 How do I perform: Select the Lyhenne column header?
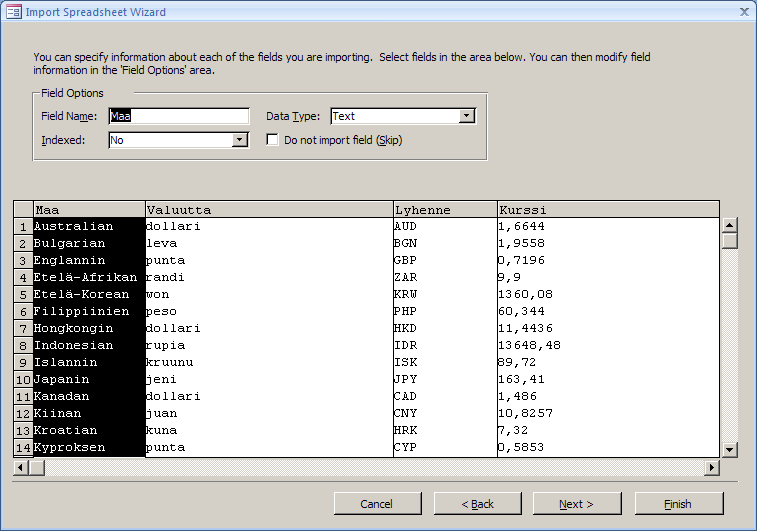[x=445, y=210]
